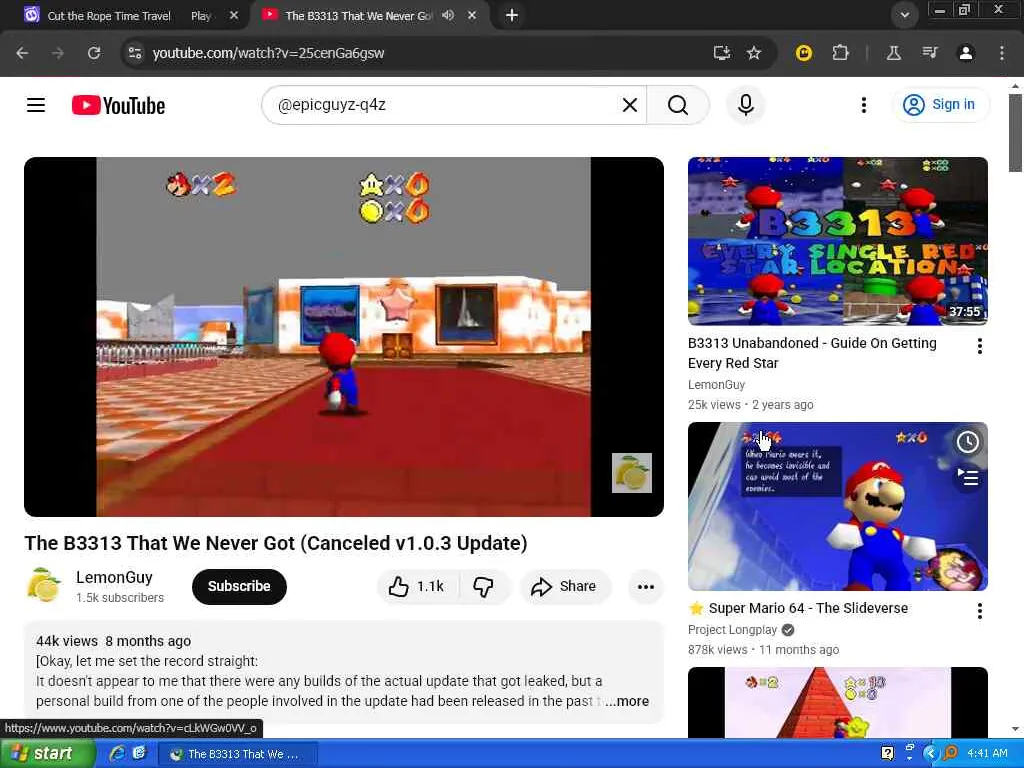
Task: Click the page vertical scrollbar thumb
Action: pos(1014,133)
